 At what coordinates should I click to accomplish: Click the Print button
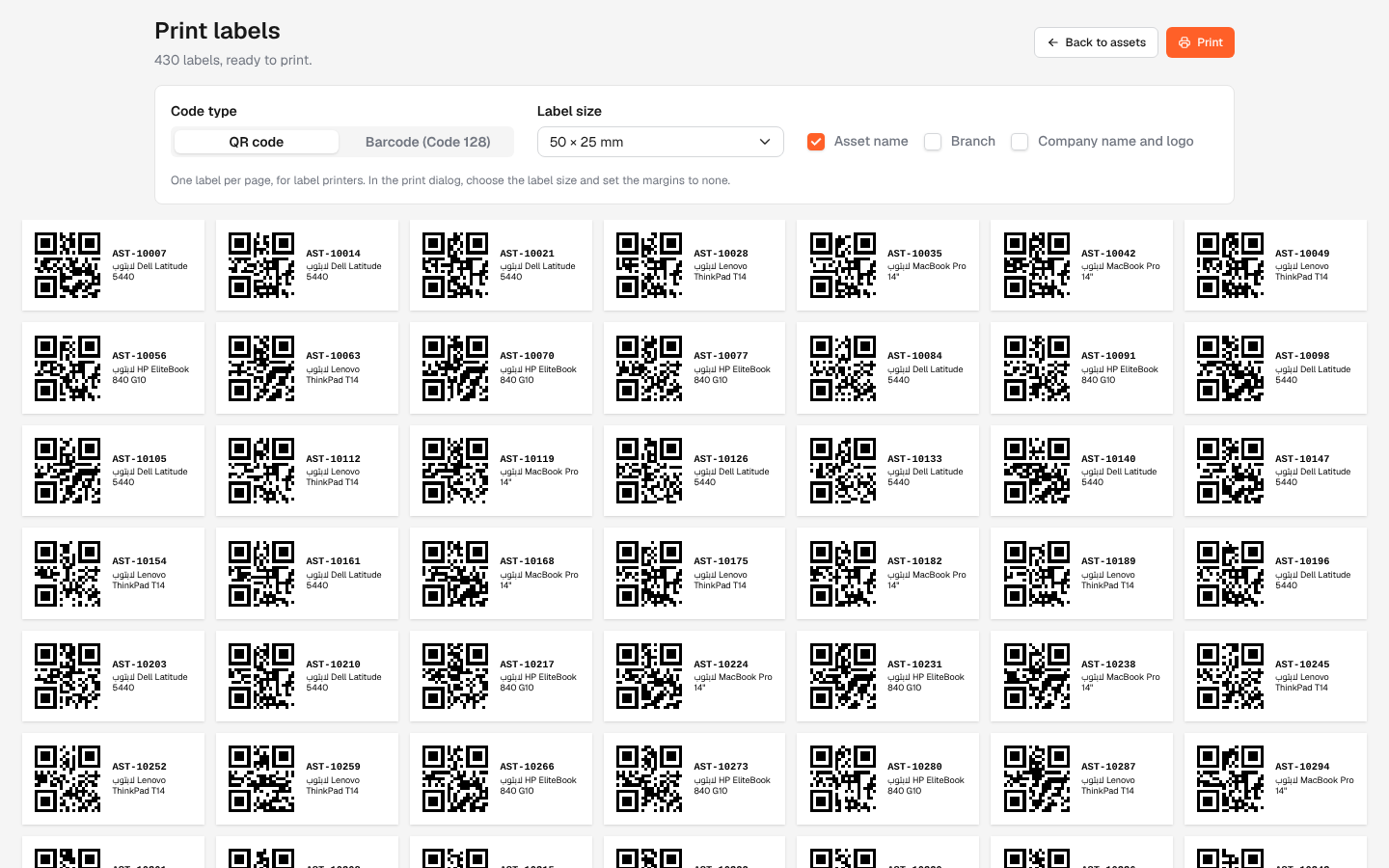pyautogui.click(x=1200, y=42)
